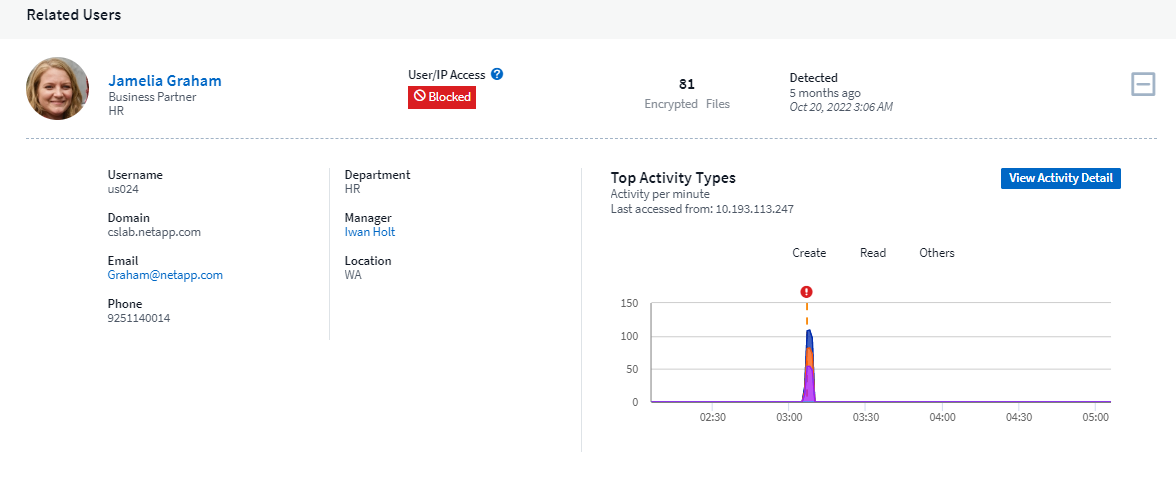The height and width of the screenshot is (481, 1176).
Task: Collapse the Jamelia Graham user panel
Action: (x=1143, y=85)
